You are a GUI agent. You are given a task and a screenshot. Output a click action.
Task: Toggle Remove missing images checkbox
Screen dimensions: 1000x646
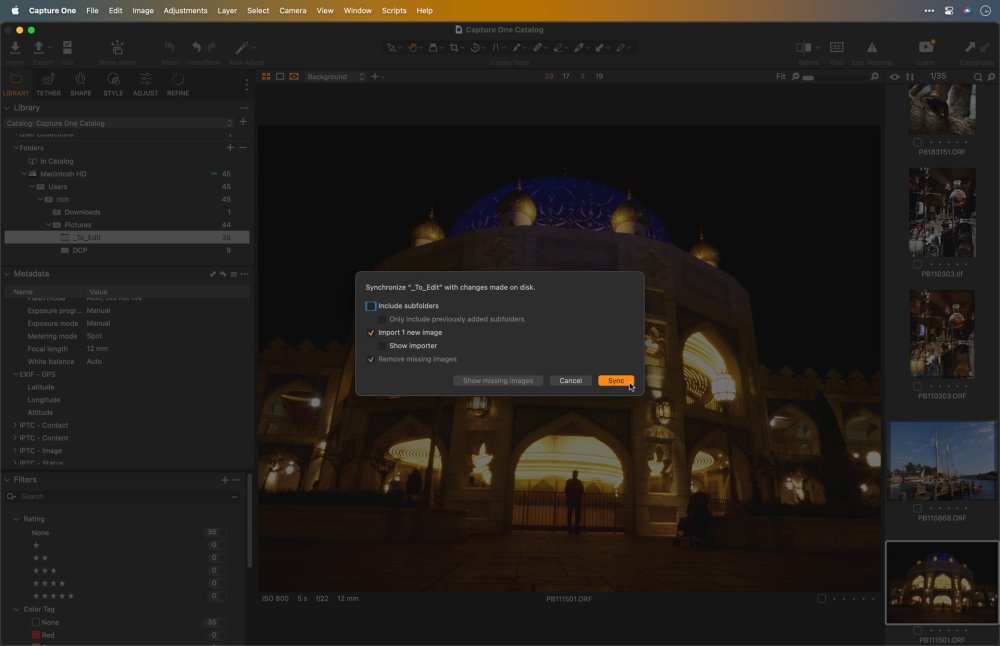(371, 359)
